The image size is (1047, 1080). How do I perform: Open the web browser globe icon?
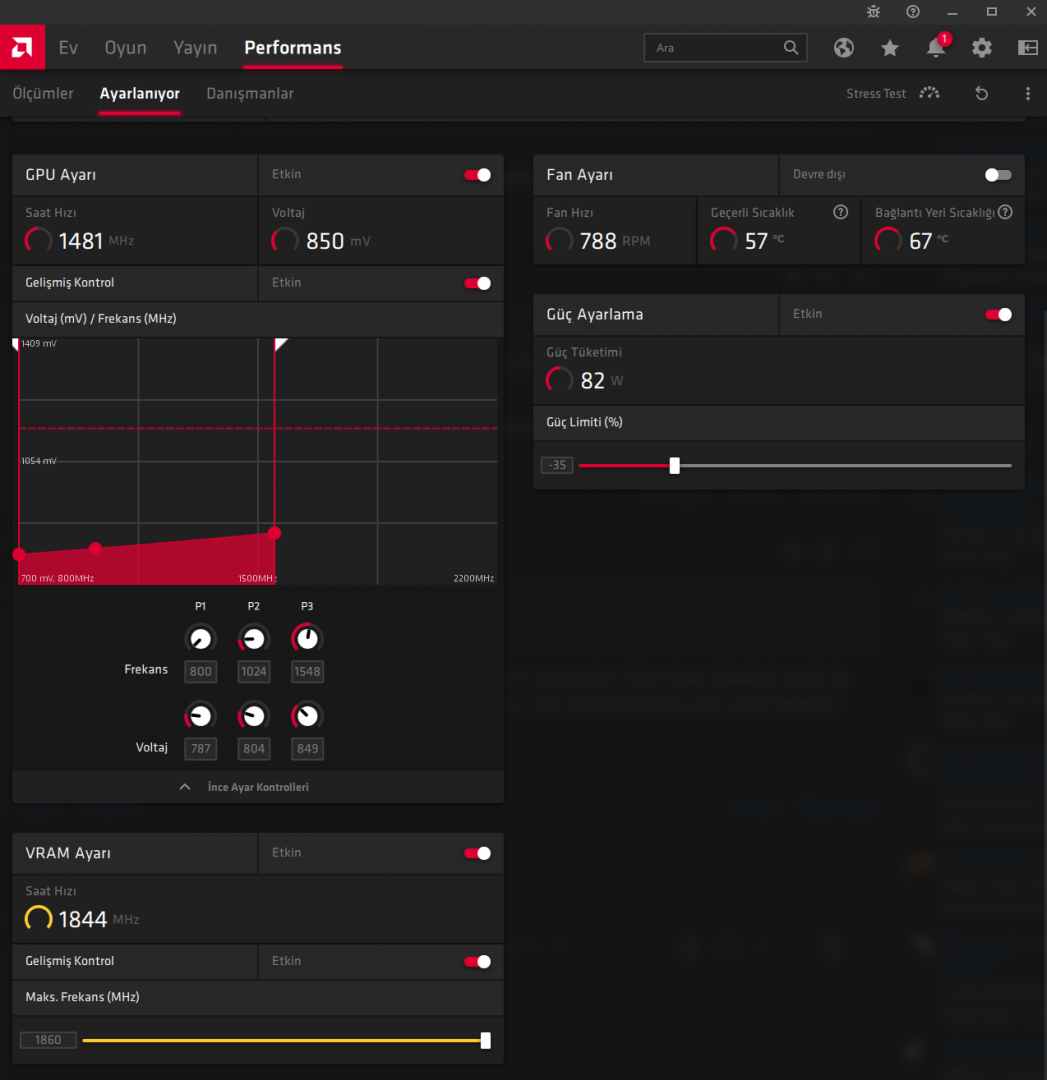844,48
